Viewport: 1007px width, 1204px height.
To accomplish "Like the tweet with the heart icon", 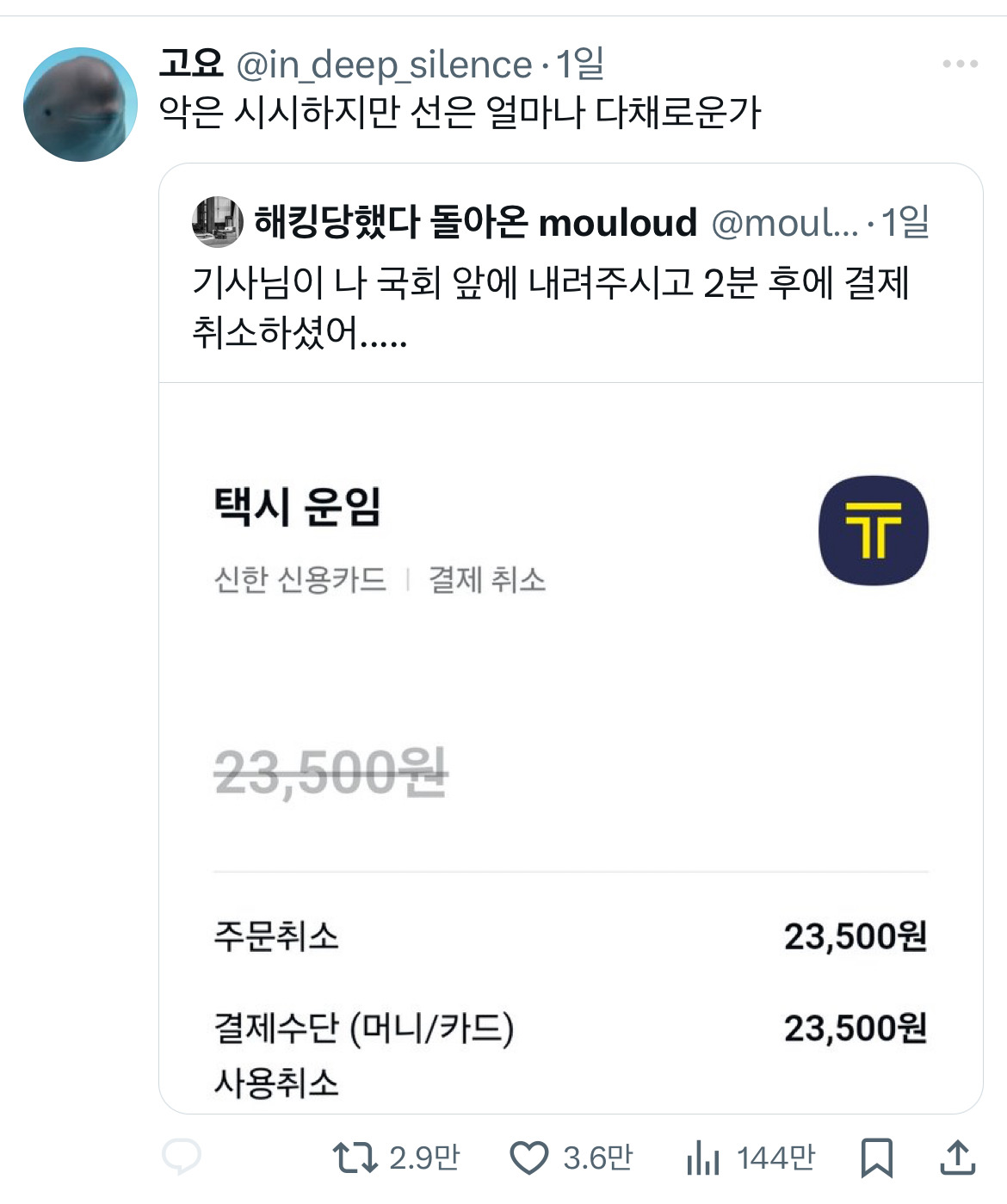I will (x=528, y=1158).
